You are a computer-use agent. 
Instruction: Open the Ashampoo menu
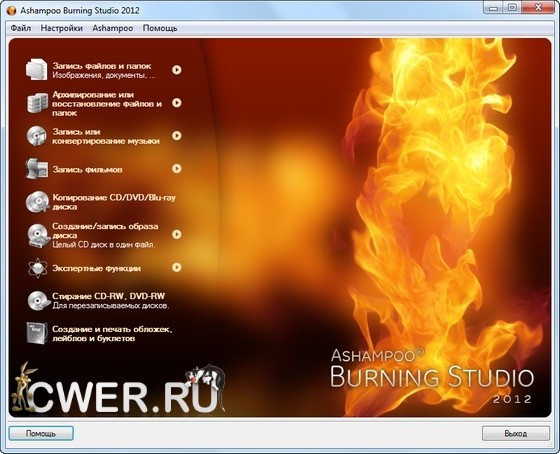pos(112,28)
